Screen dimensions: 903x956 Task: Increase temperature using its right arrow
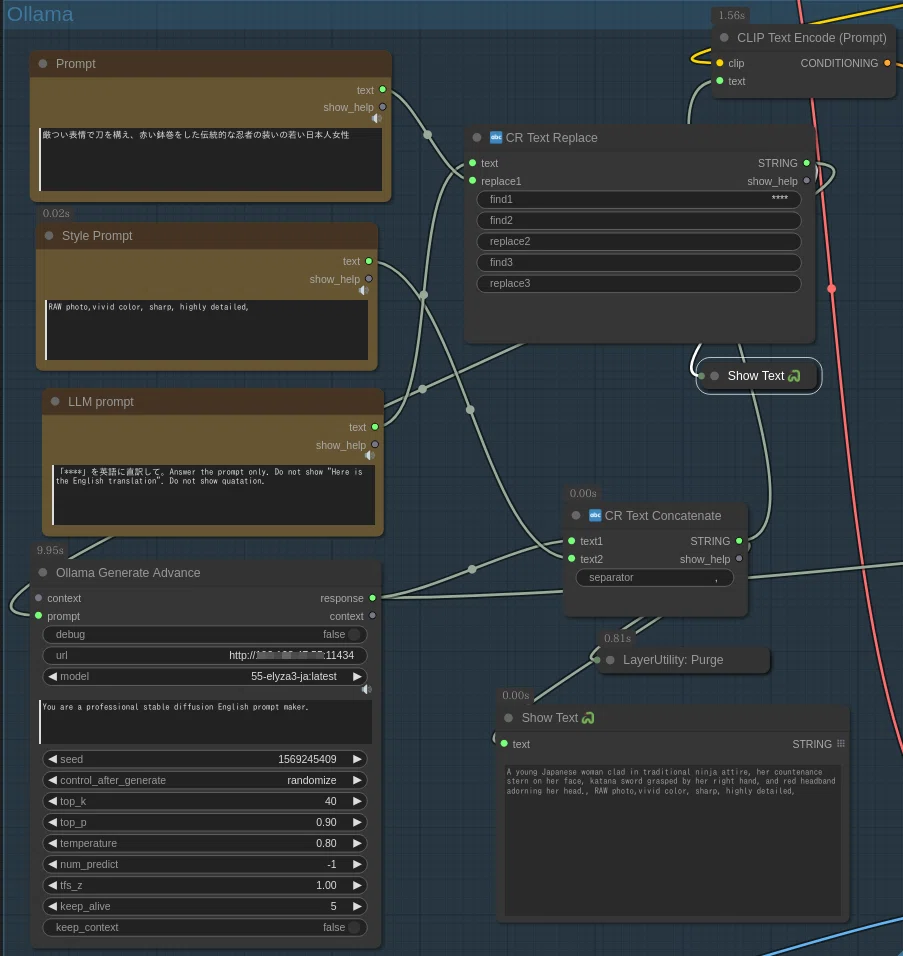pos(357,843)
